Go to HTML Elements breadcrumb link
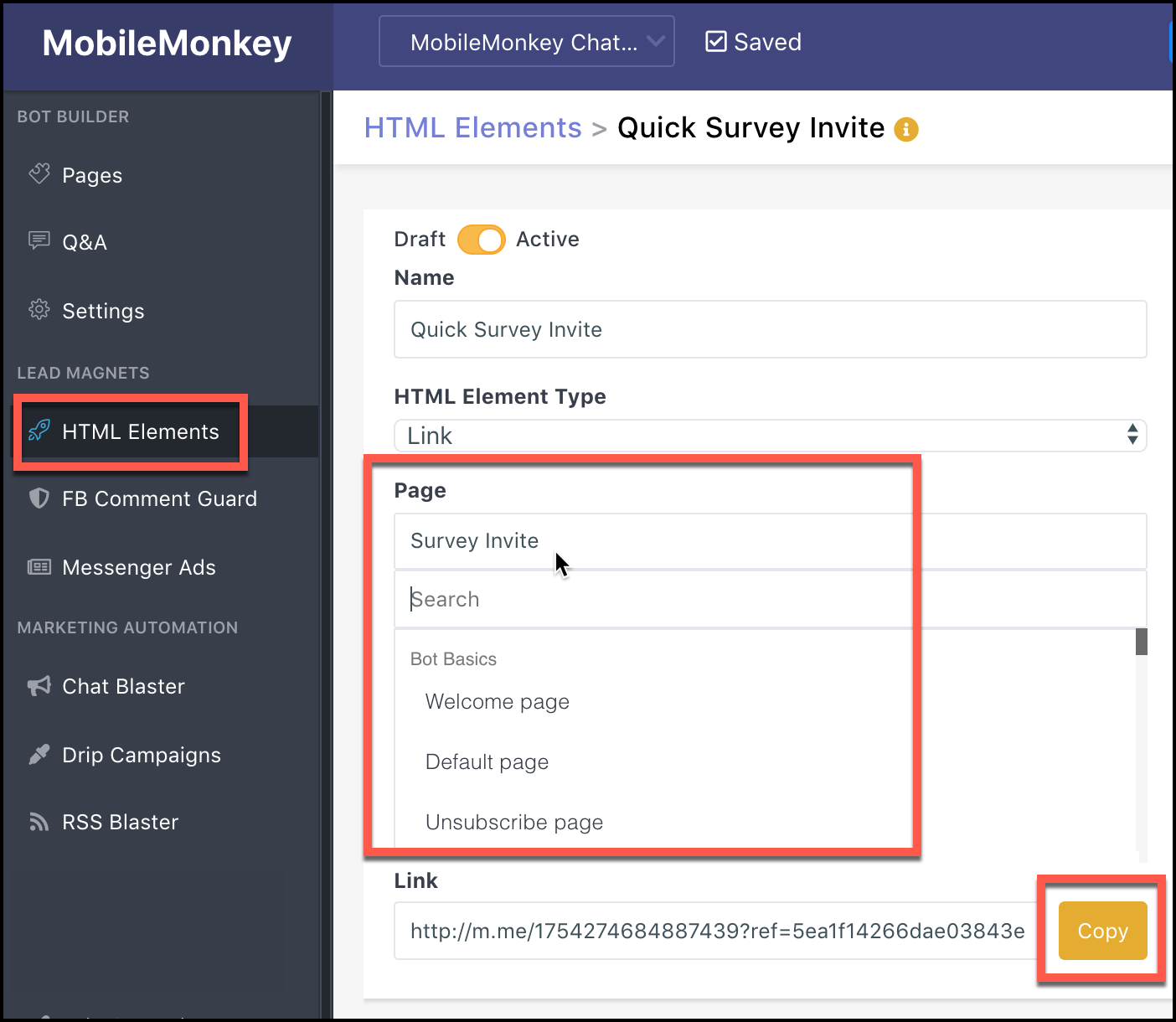This screenshot has height=1022, width=1176. click(472, 128)
